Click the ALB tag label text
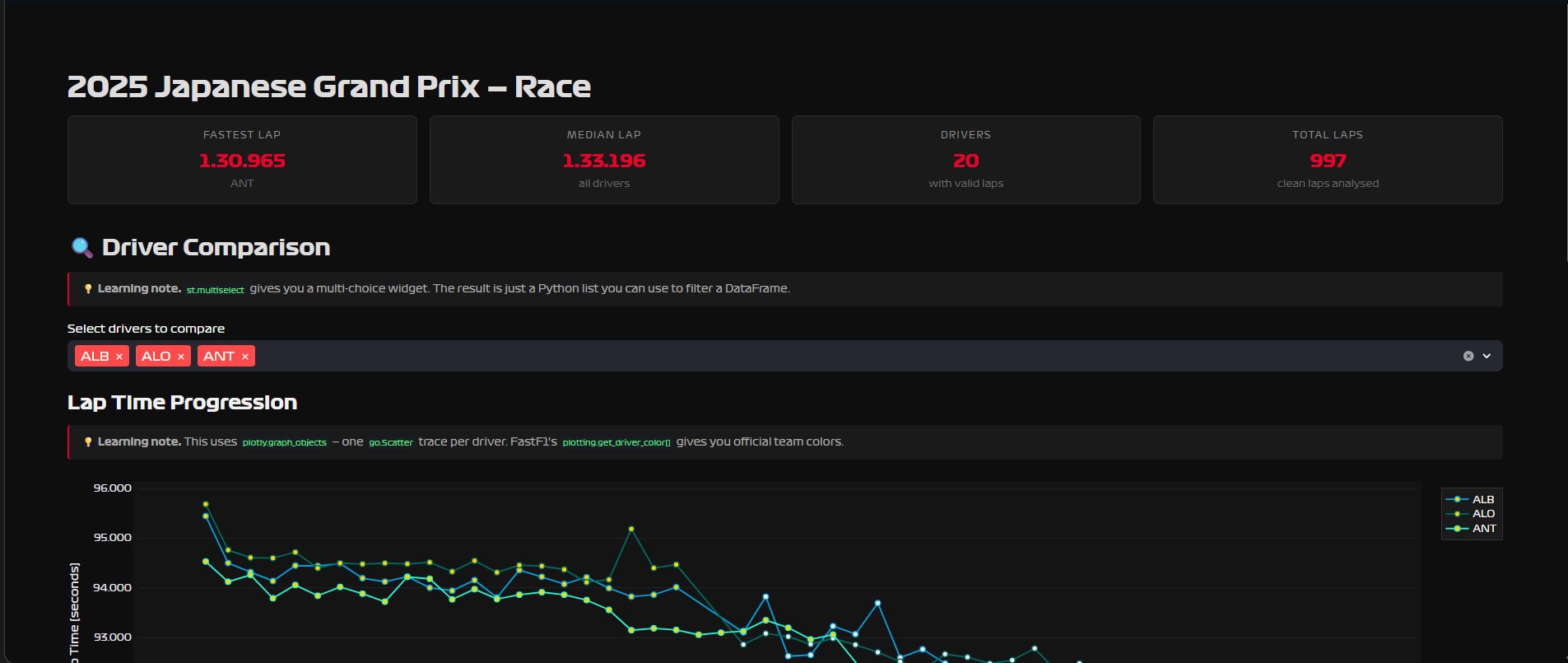This screenshot has width=1568, height=663. [x=95, y=357]
